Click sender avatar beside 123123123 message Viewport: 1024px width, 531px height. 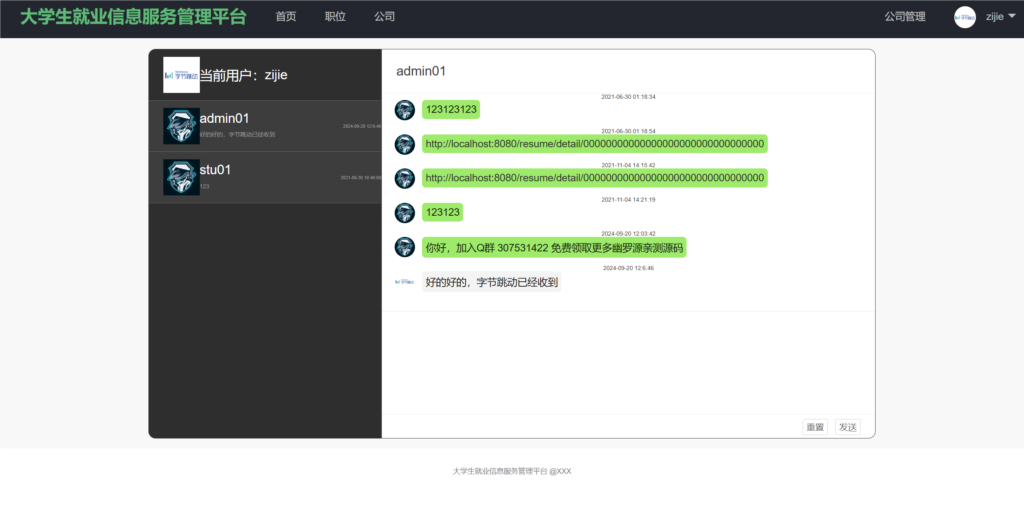[x=405, y=110]
